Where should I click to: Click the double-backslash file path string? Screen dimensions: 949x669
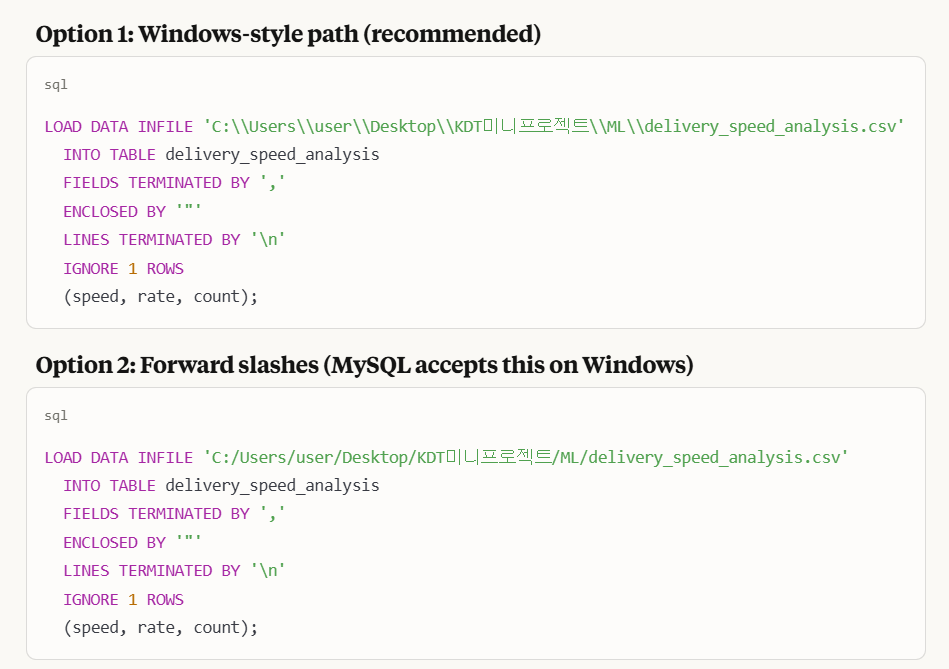pos(554,127)
